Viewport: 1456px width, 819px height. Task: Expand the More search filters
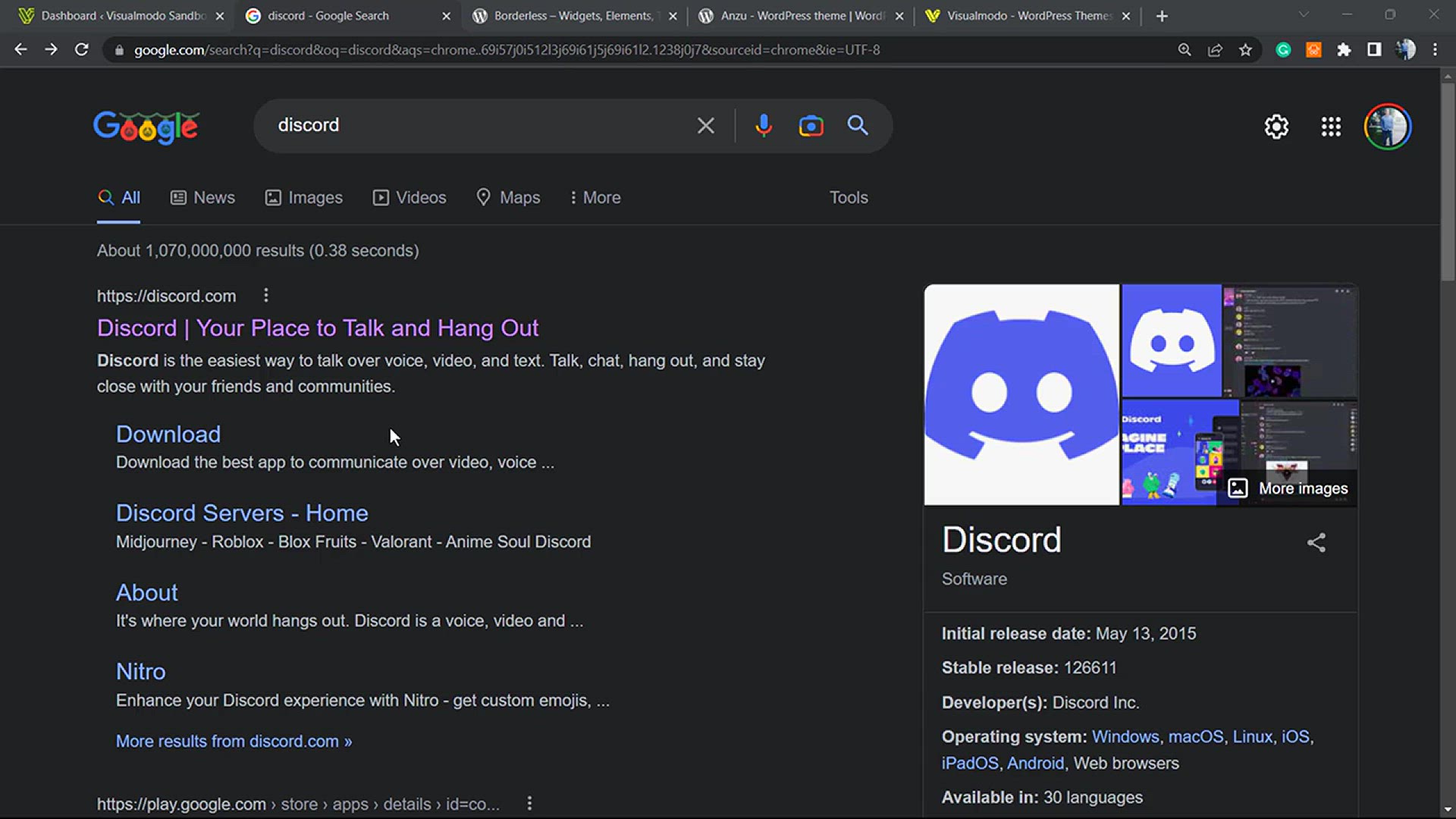(x=595, y=197)
